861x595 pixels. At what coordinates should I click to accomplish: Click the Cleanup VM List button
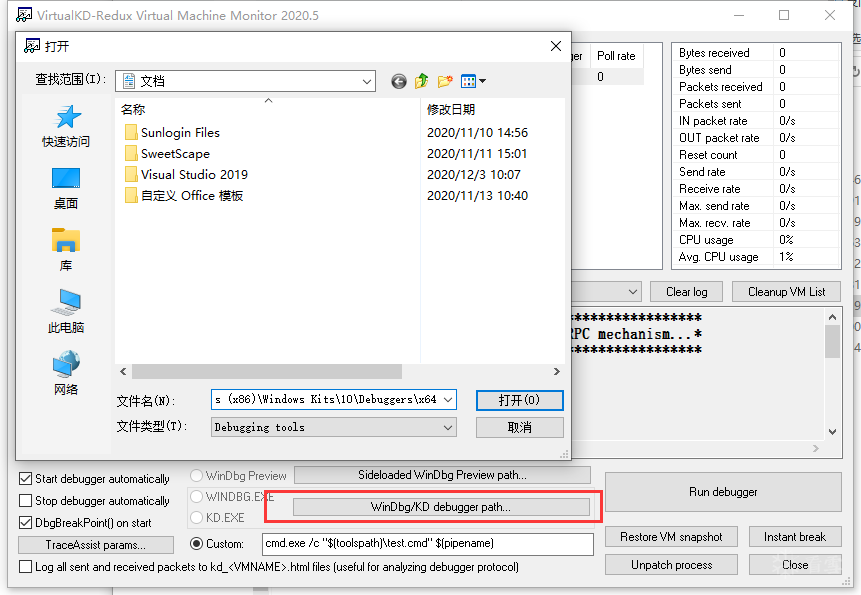click(x=786, y=292)
